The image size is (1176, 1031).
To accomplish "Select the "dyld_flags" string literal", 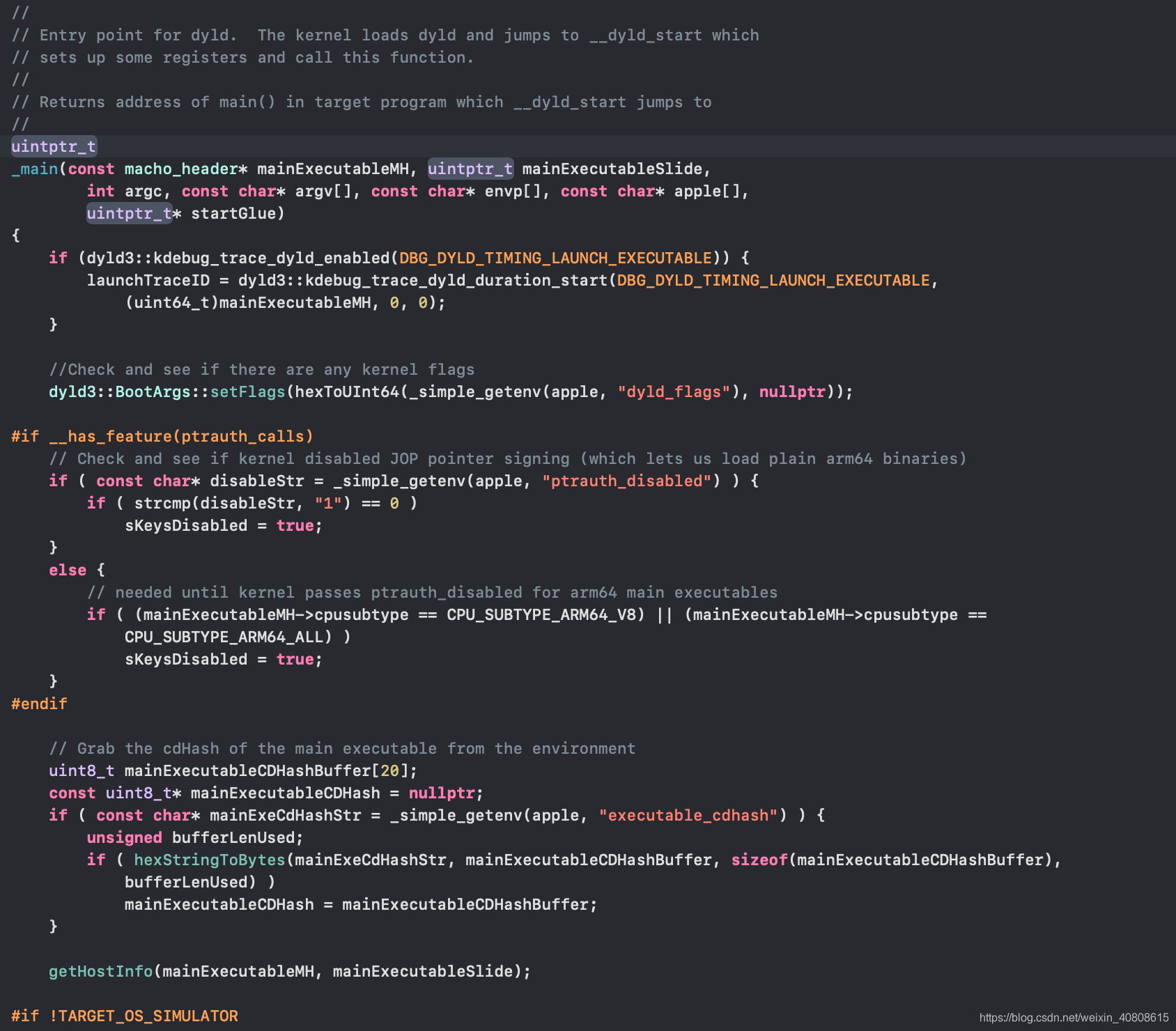I will coord(674,392).
